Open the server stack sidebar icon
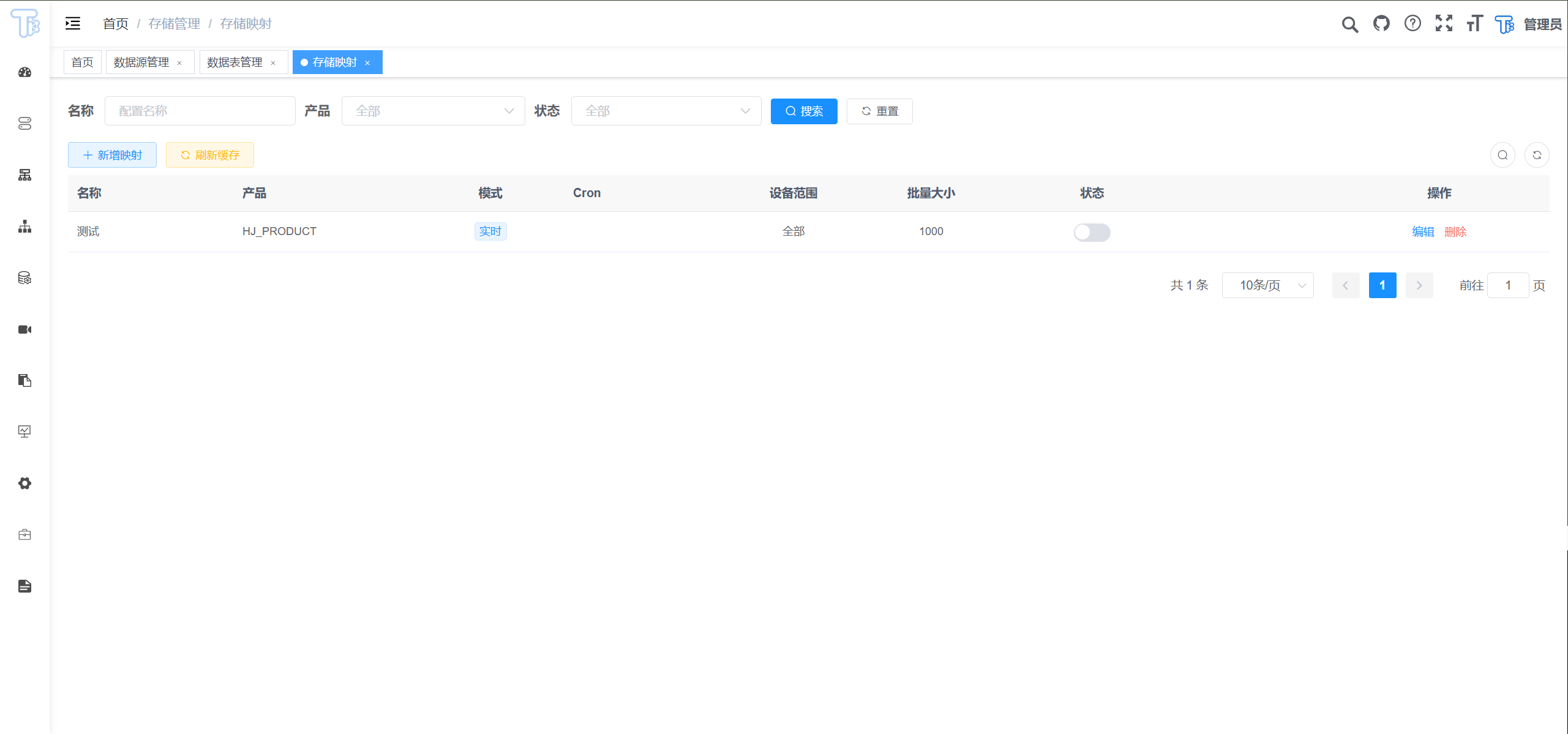The image size is (1568, 734). (x=24, y=124)
